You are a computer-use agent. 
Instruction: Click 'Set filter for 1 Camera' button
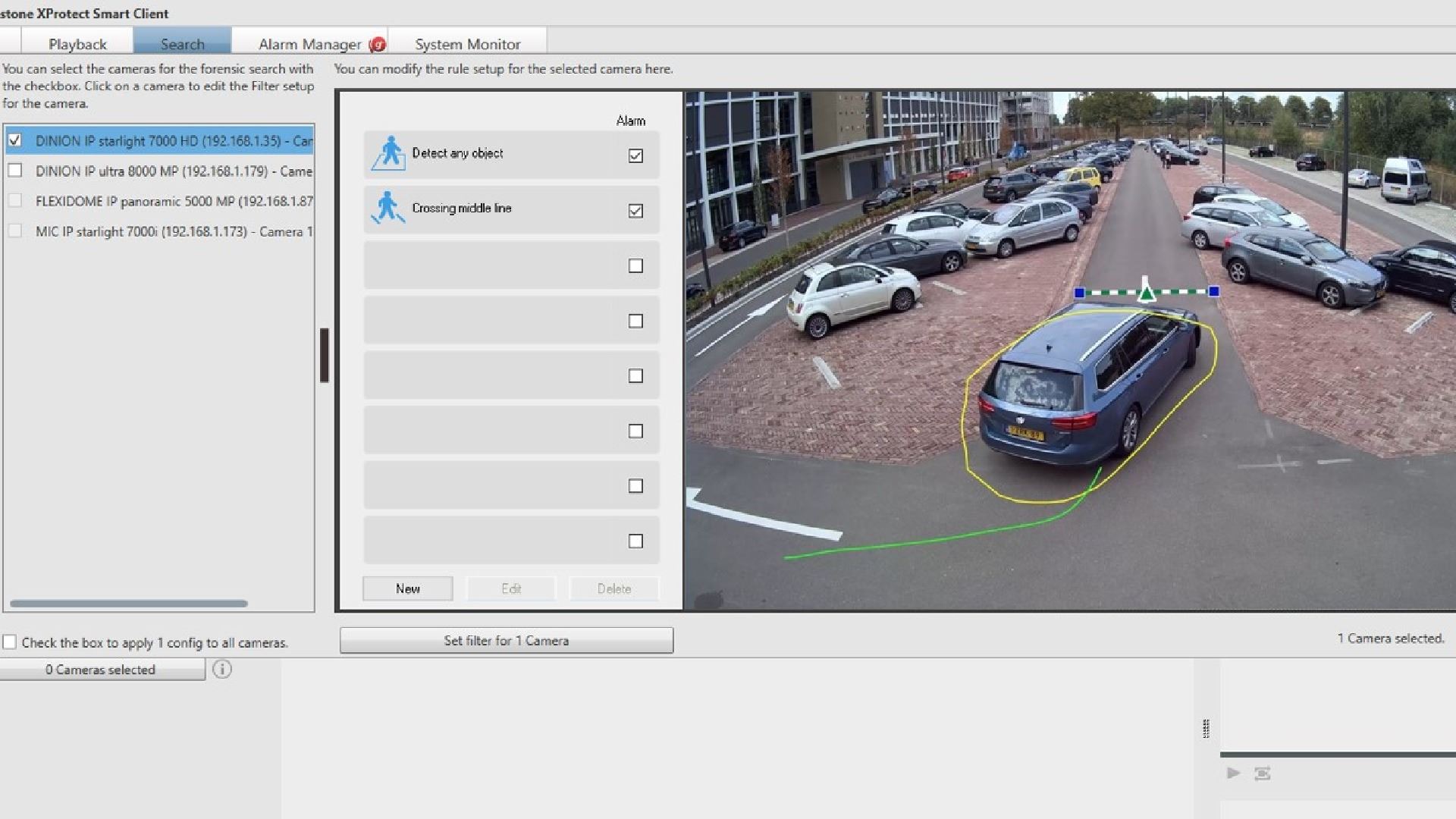pos(506,640)
